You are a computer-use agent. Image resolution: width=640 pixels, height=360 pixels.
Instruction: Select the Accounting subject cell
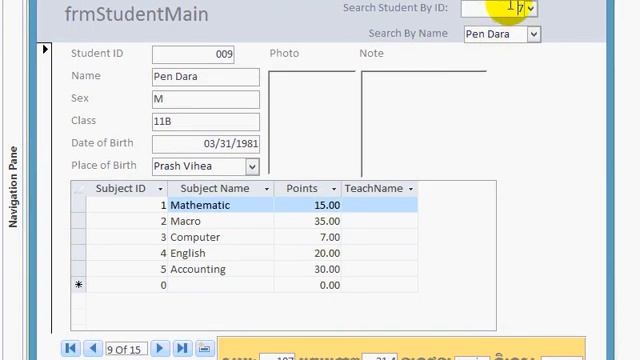[x=221, y=269]
